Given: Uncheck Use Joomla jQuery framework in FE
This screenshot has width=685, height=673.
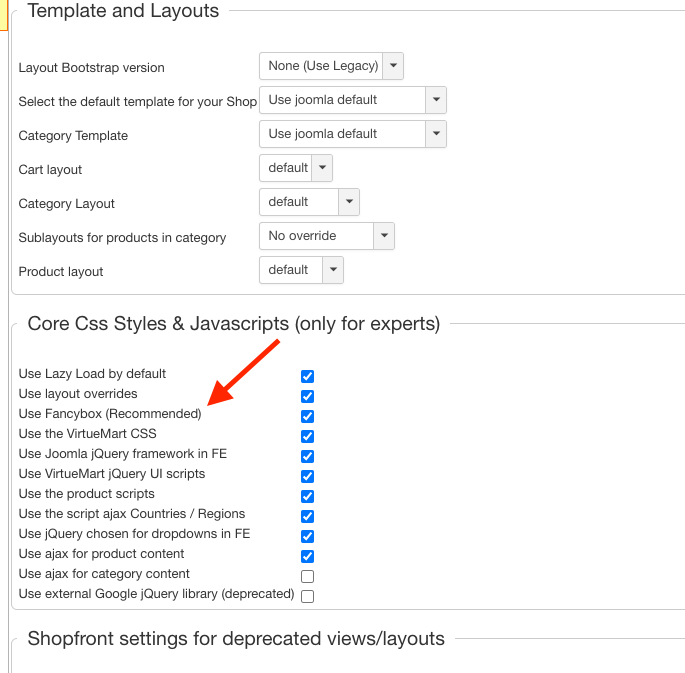Looking at the screenshot, I should pos(307,457).
